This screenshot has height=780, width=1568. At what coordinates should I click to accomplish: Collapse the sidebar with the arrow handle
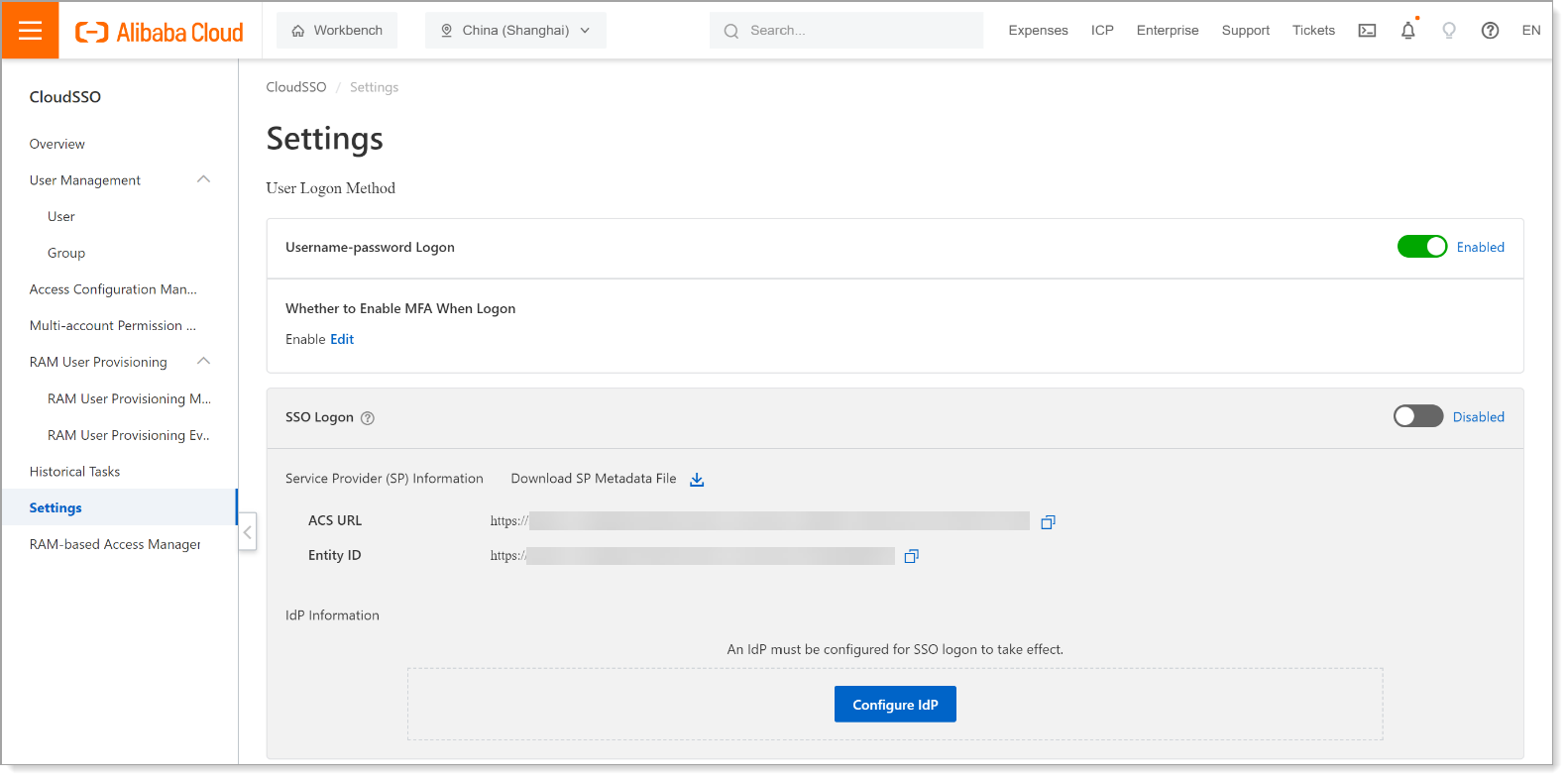[248, 532]
